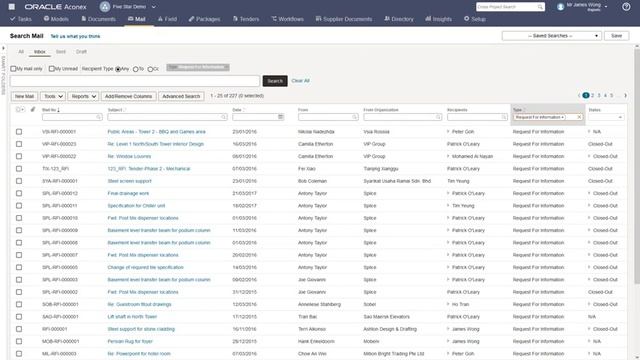640x360 pixels.
Task: Go to previous page with the left arrow
Action: 579,96
